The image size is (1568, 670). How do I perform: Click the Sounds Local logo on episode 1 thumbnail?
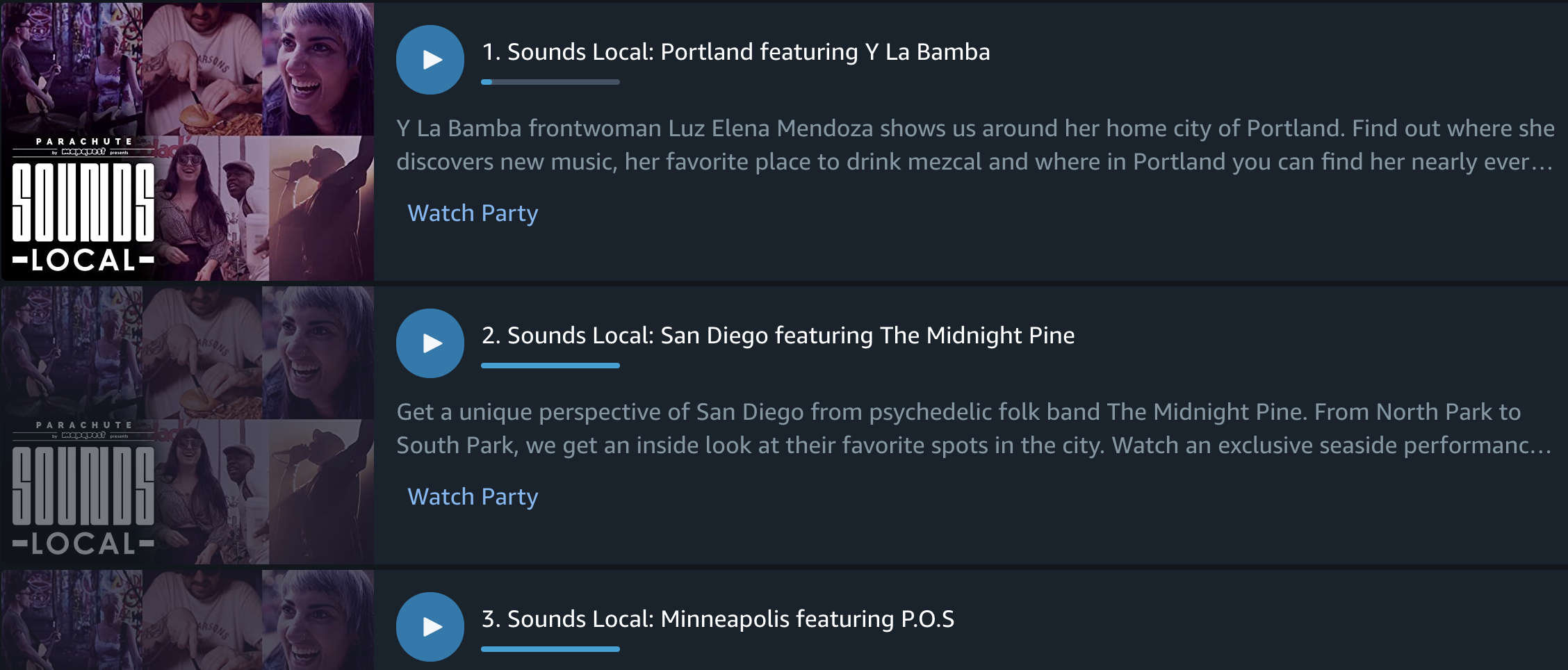click(83, 206)
